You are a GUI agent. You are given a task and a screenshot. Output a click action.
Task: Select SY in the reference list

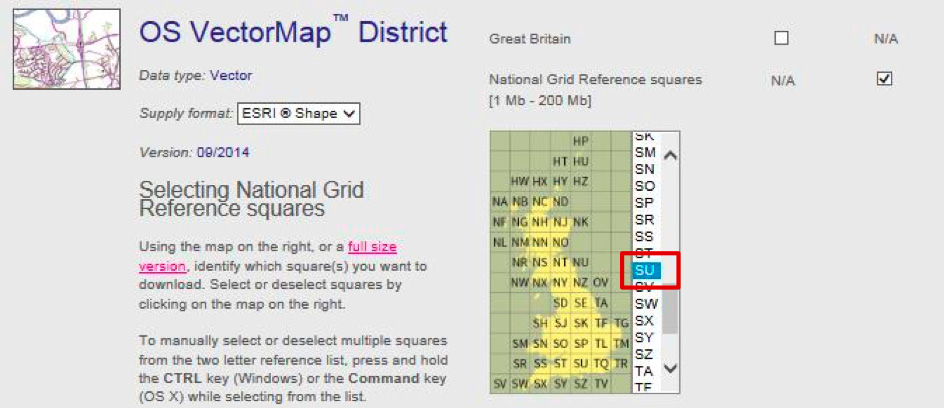click(x=647, y=337)
